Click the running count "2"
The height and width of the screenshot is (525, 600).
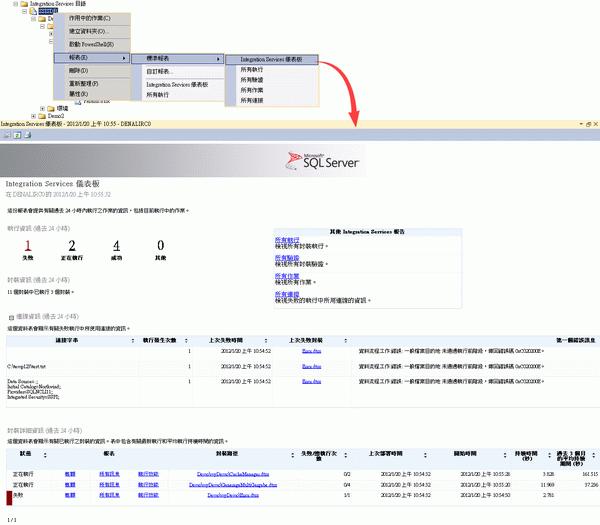click(72, 245)
